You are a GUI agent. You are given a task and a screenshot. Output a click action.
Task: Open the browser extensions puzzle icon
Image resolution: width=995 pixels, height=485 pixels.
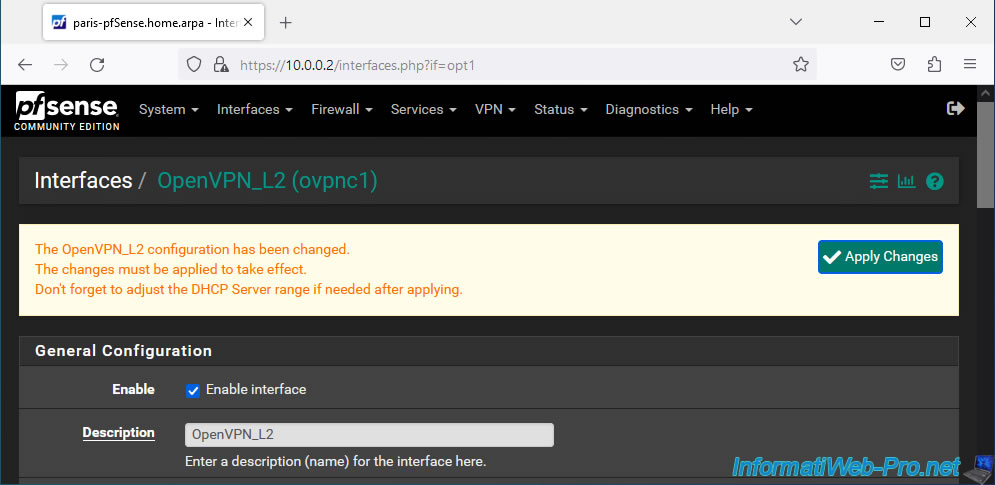(934, 64)
